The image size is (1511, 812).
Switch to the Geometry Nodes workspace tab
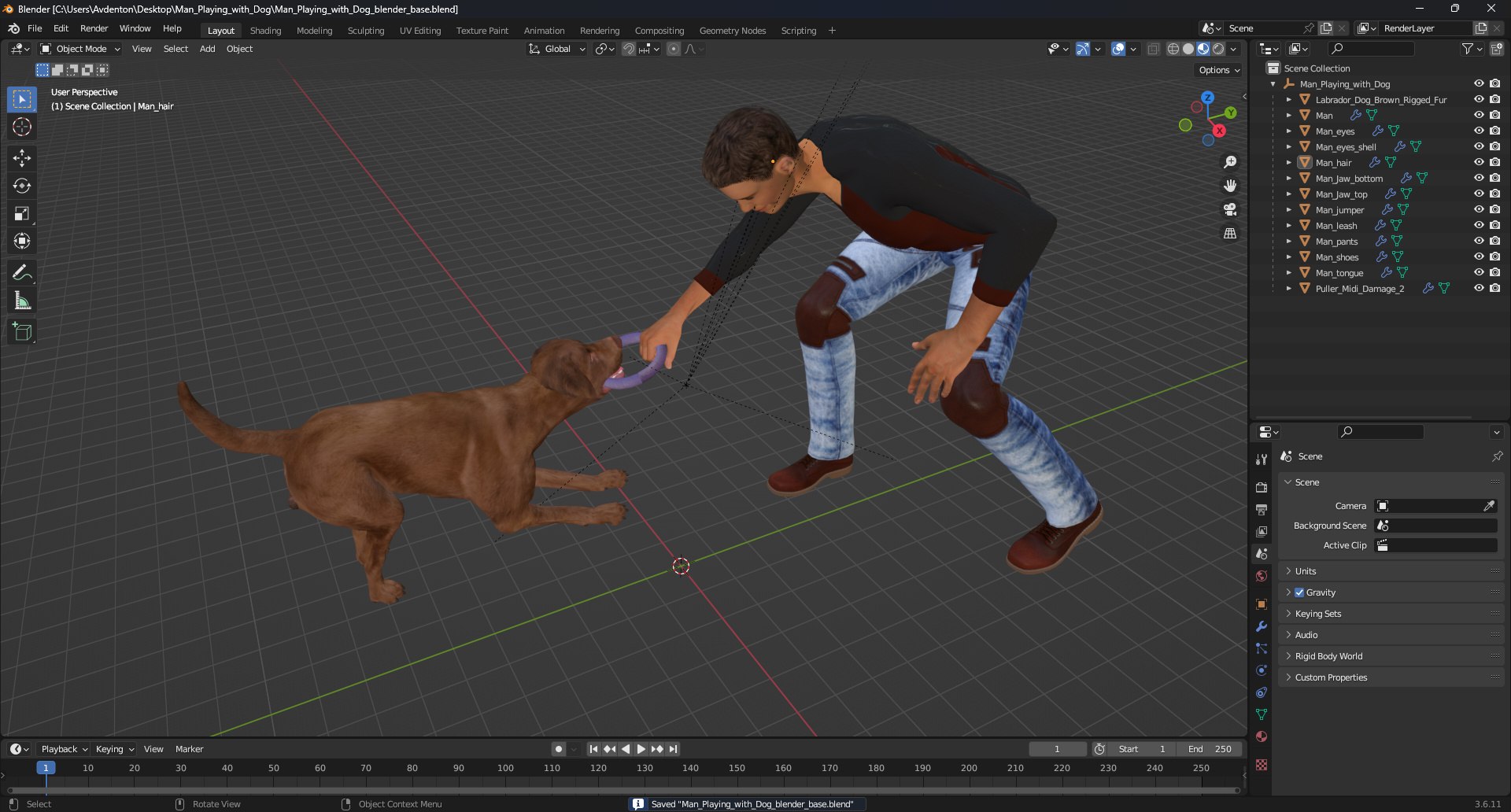point(733,31)
